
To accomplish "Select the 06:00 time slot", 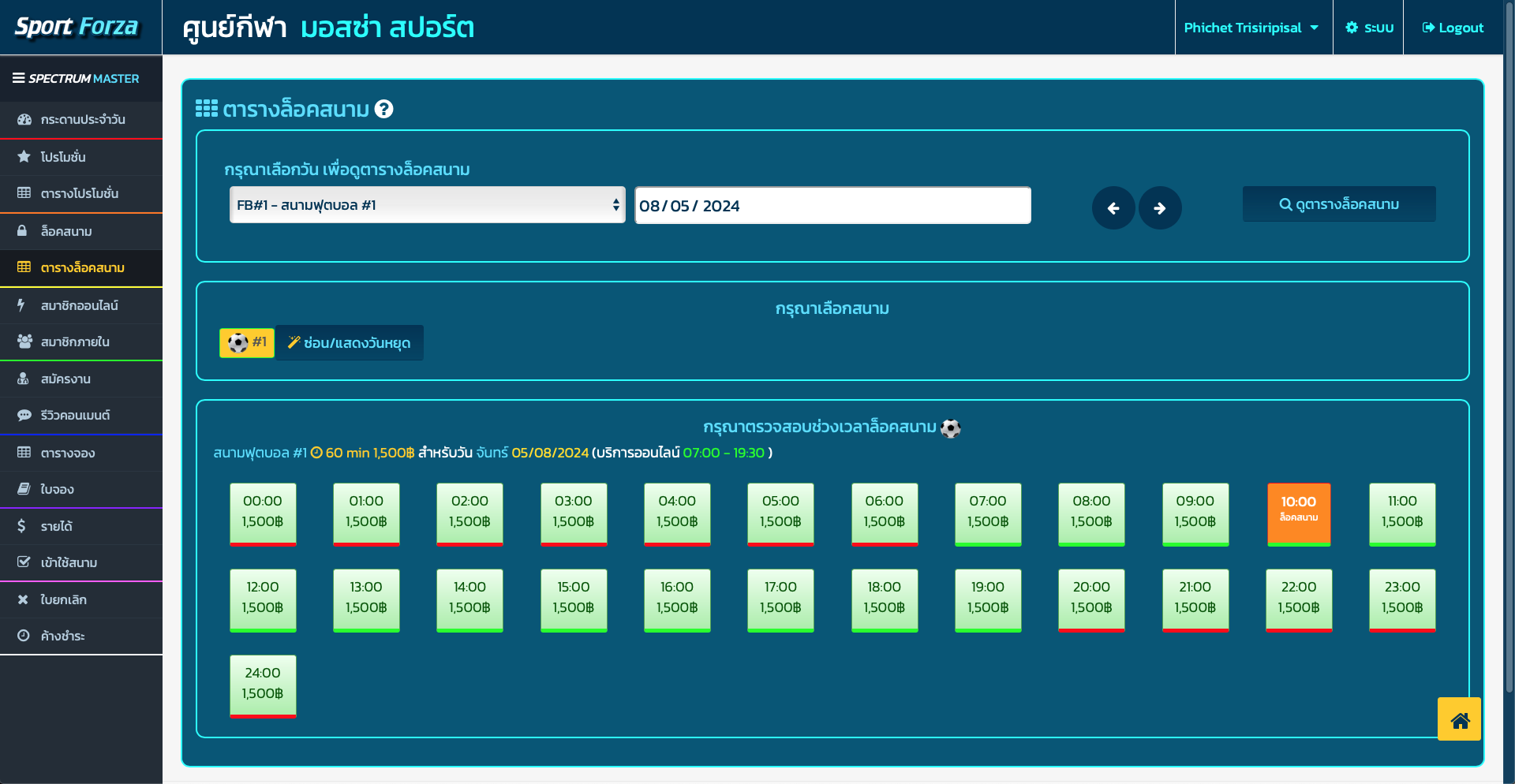I will point(885,513).
